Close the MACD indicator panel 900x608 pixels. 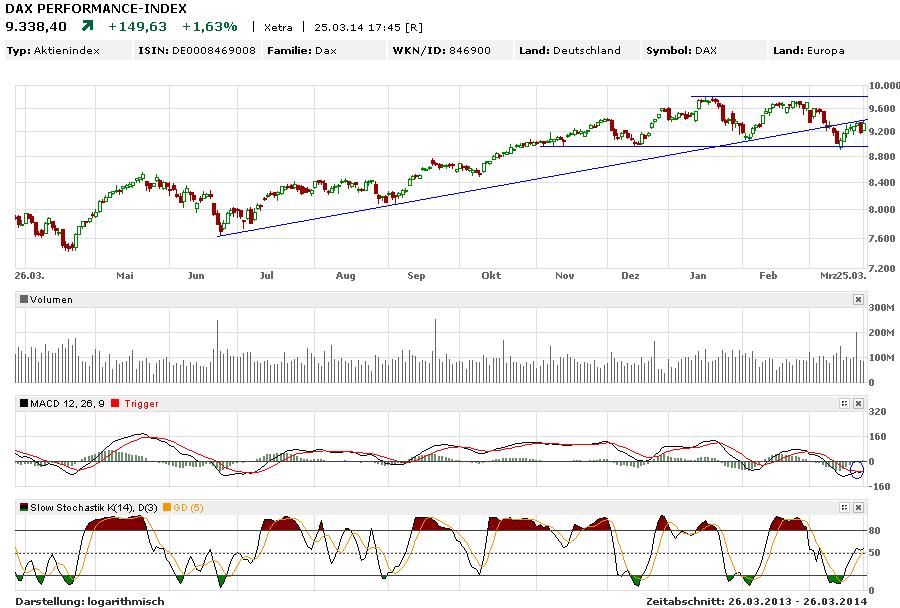click(x=858, y=404)
